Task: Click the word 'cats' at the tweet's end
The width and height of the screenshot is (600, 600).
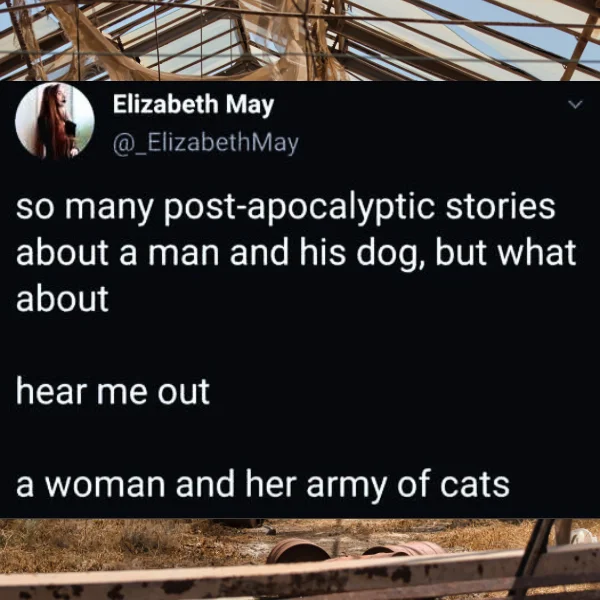Action: [x=475, y=484]
